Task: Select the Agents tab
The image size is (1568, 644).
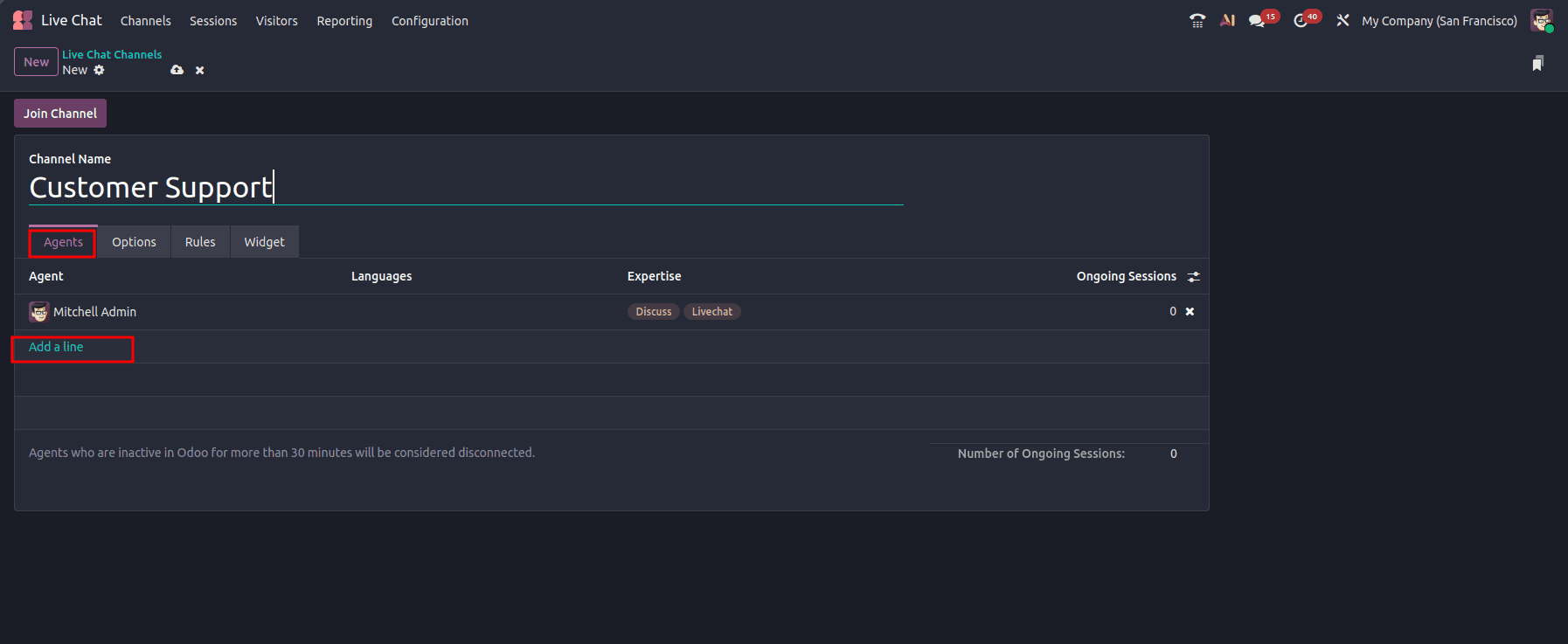Action: pos(63,242)
